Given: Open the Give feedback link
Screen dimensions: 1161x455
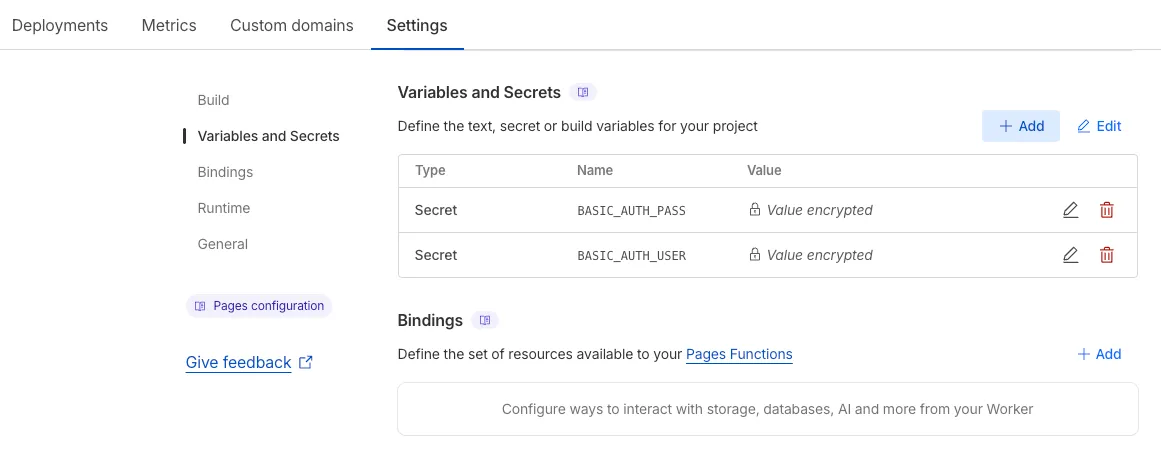Looking at the screenshot, I should [x=238, y=363].
